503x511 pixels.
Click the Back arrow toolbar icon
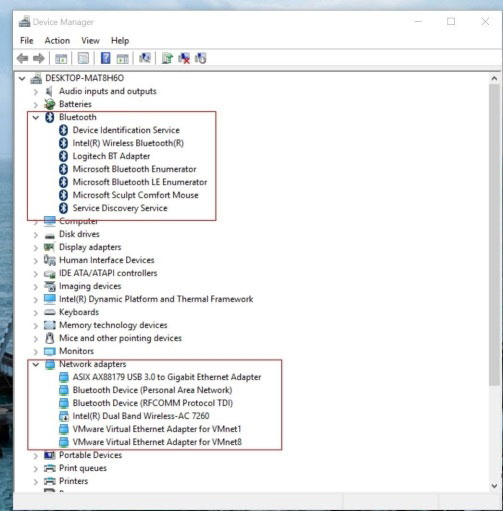(23, 59)
